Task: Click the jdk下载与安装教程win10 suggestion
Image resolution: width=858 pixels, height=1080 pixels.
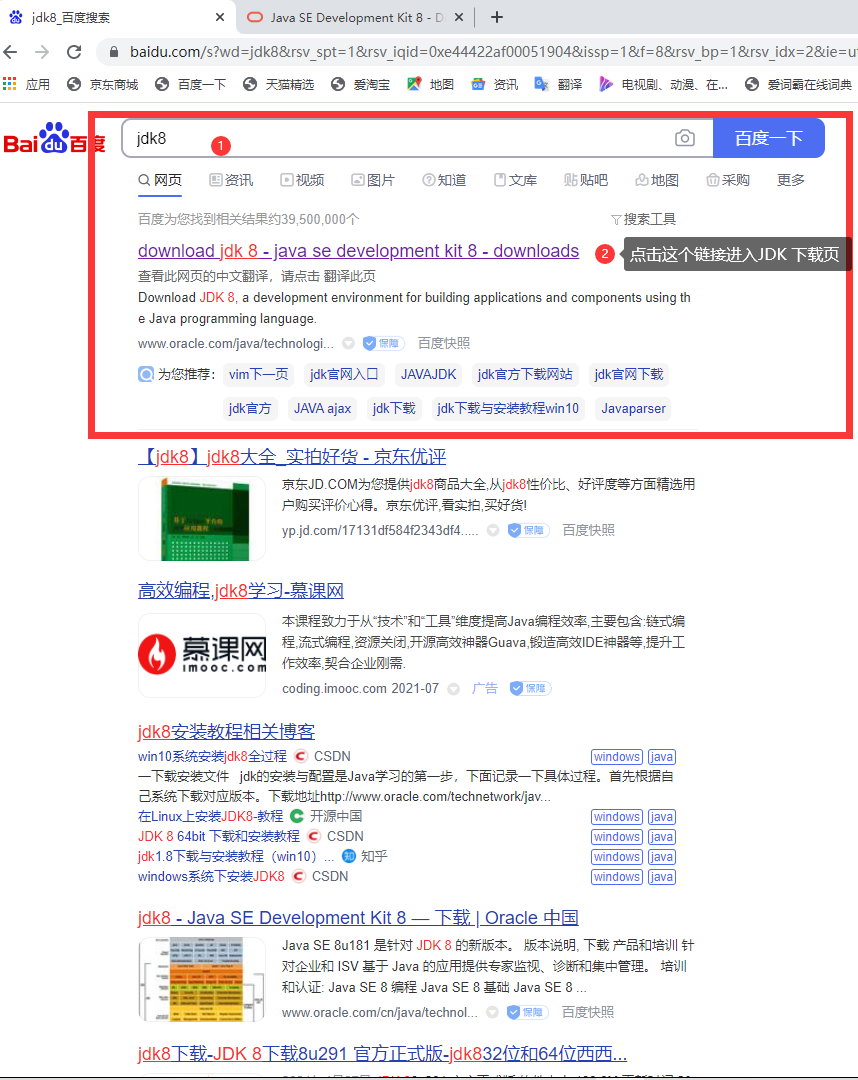Action: (508, 409)
